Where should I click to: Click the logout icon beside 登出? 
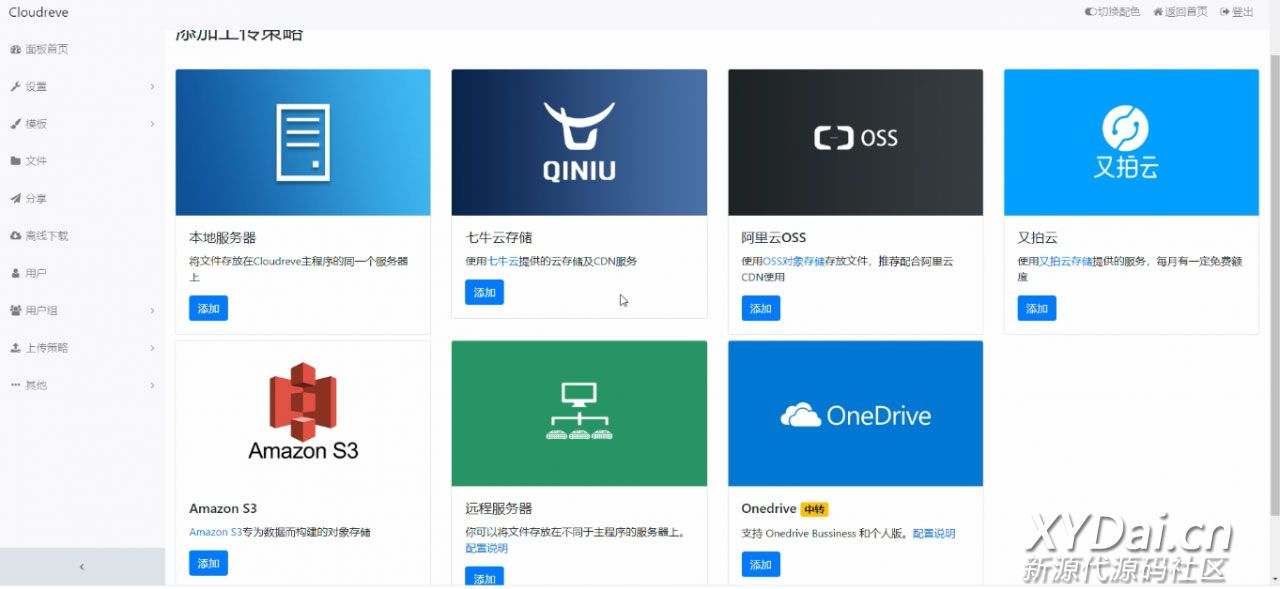pyautogui.click(x=1225, y=12)
